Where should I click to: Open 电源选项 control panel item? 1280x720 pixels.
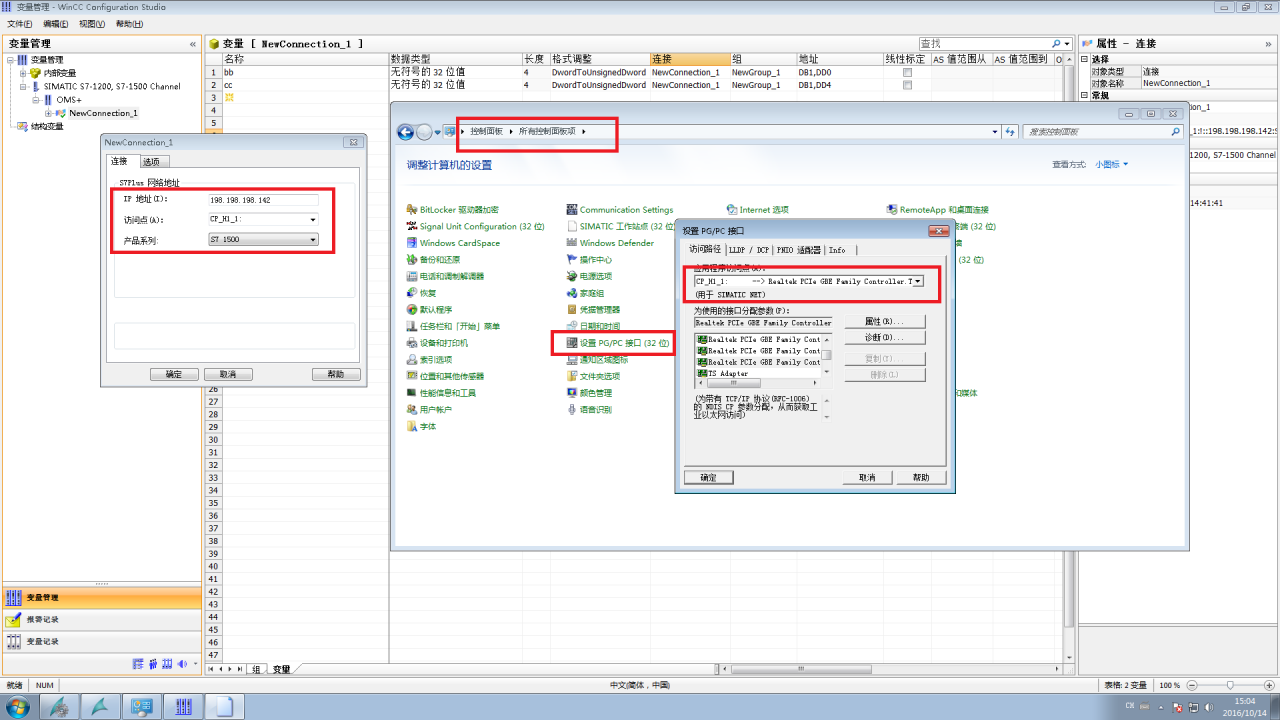click(589, 276)
